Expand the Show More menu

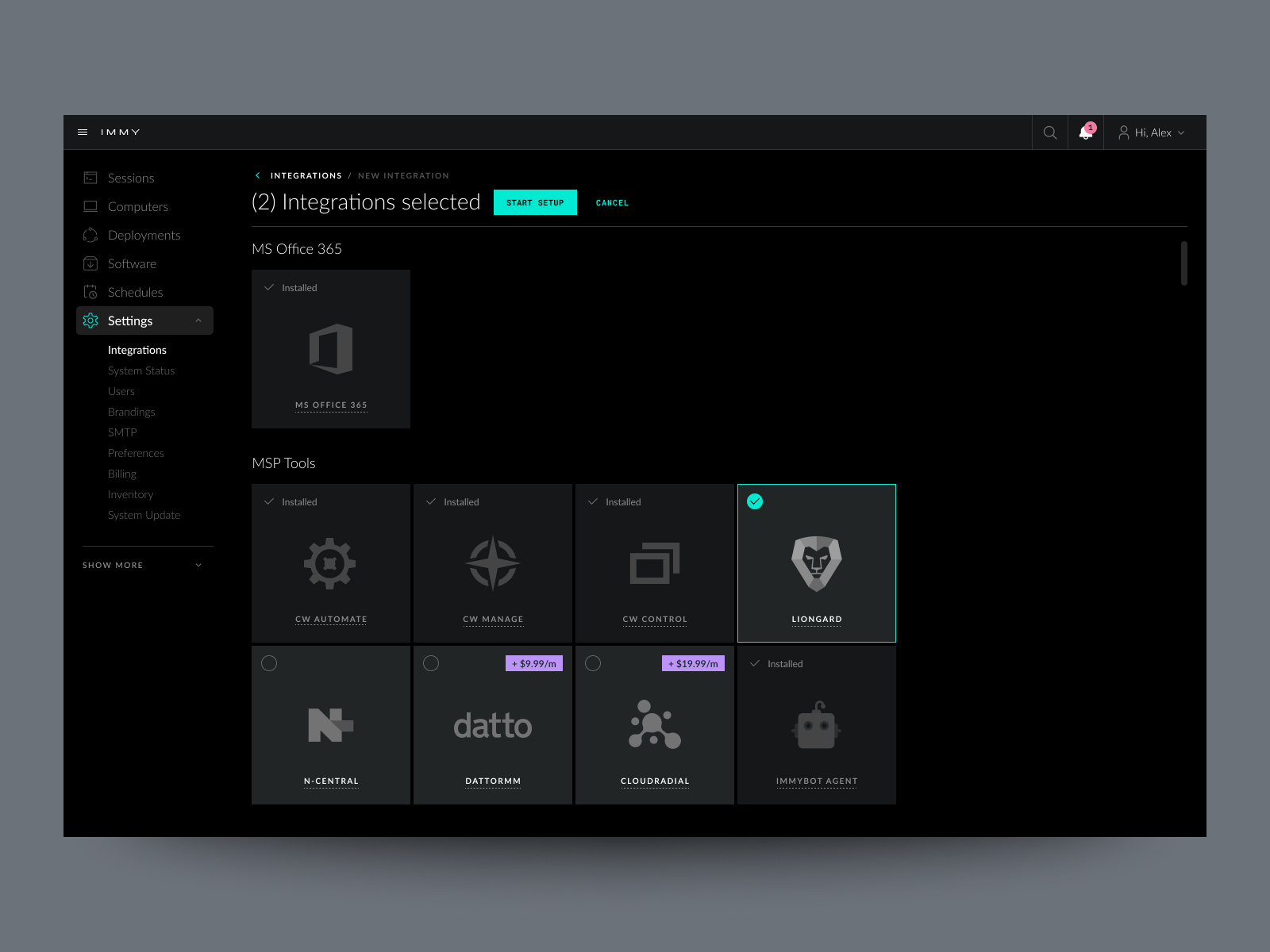113,565
